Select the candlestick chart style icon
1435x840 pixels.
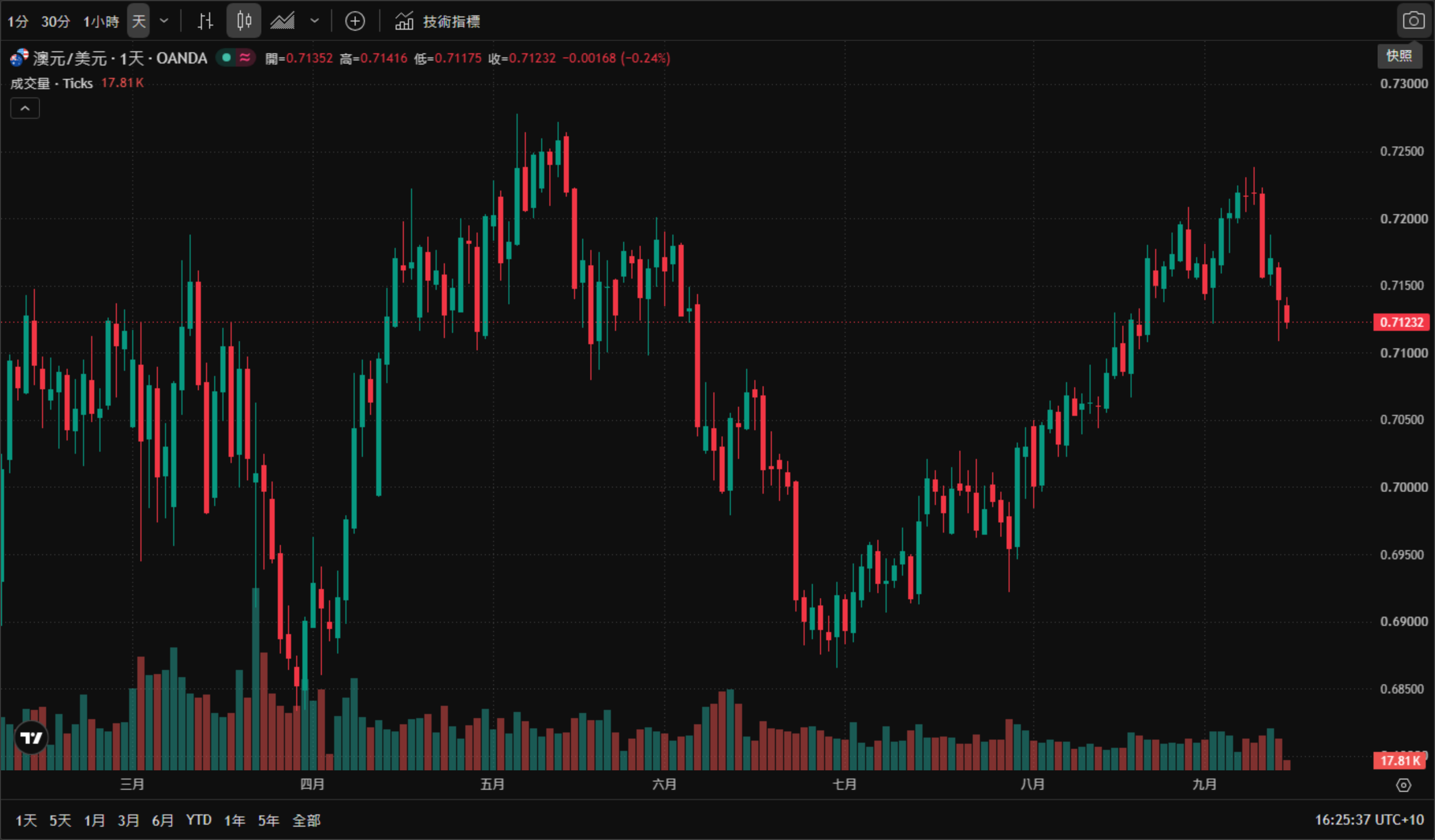(244, 21)
